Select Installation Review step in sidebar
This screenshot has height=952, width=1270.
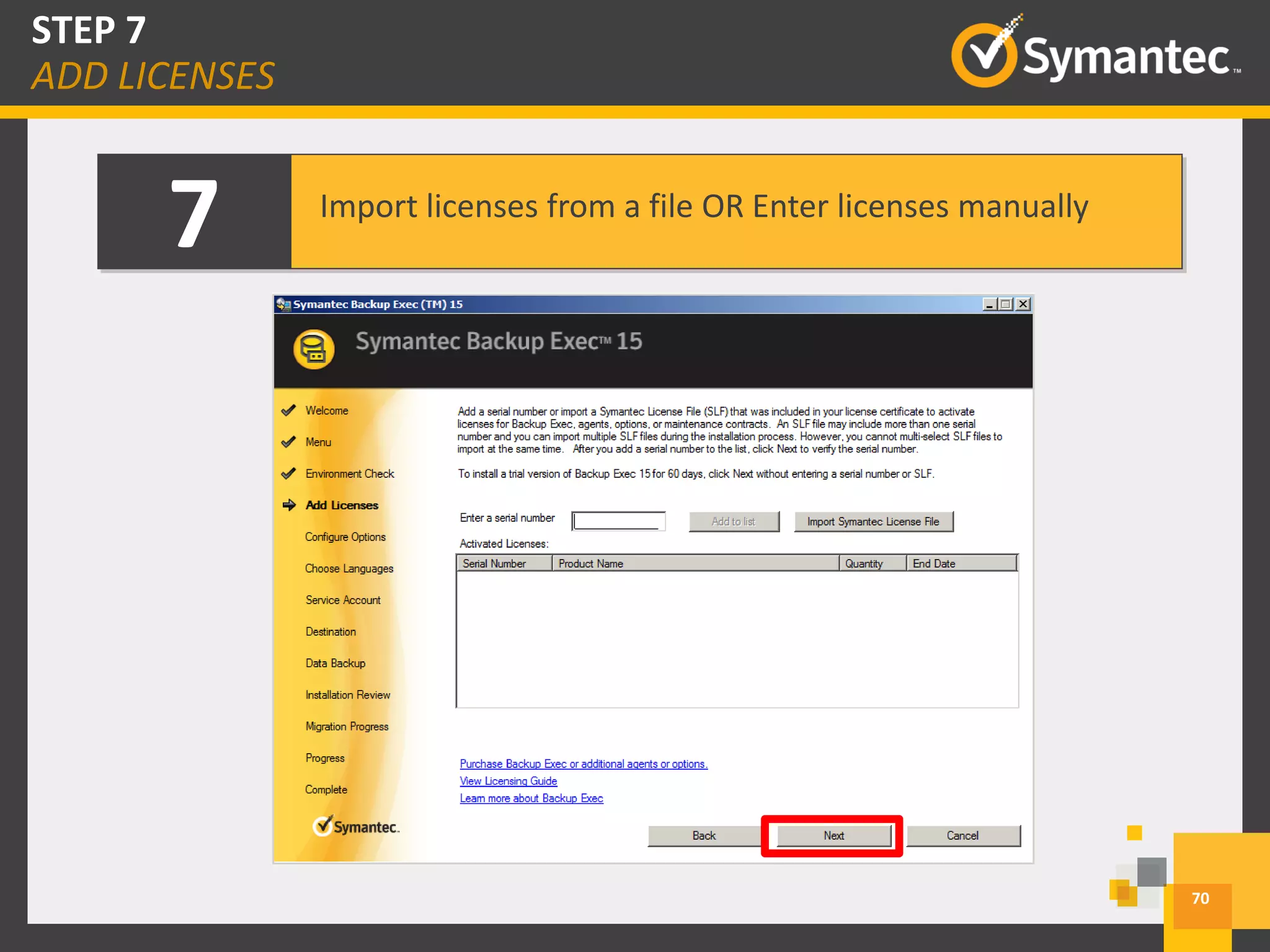coord(348,695)
